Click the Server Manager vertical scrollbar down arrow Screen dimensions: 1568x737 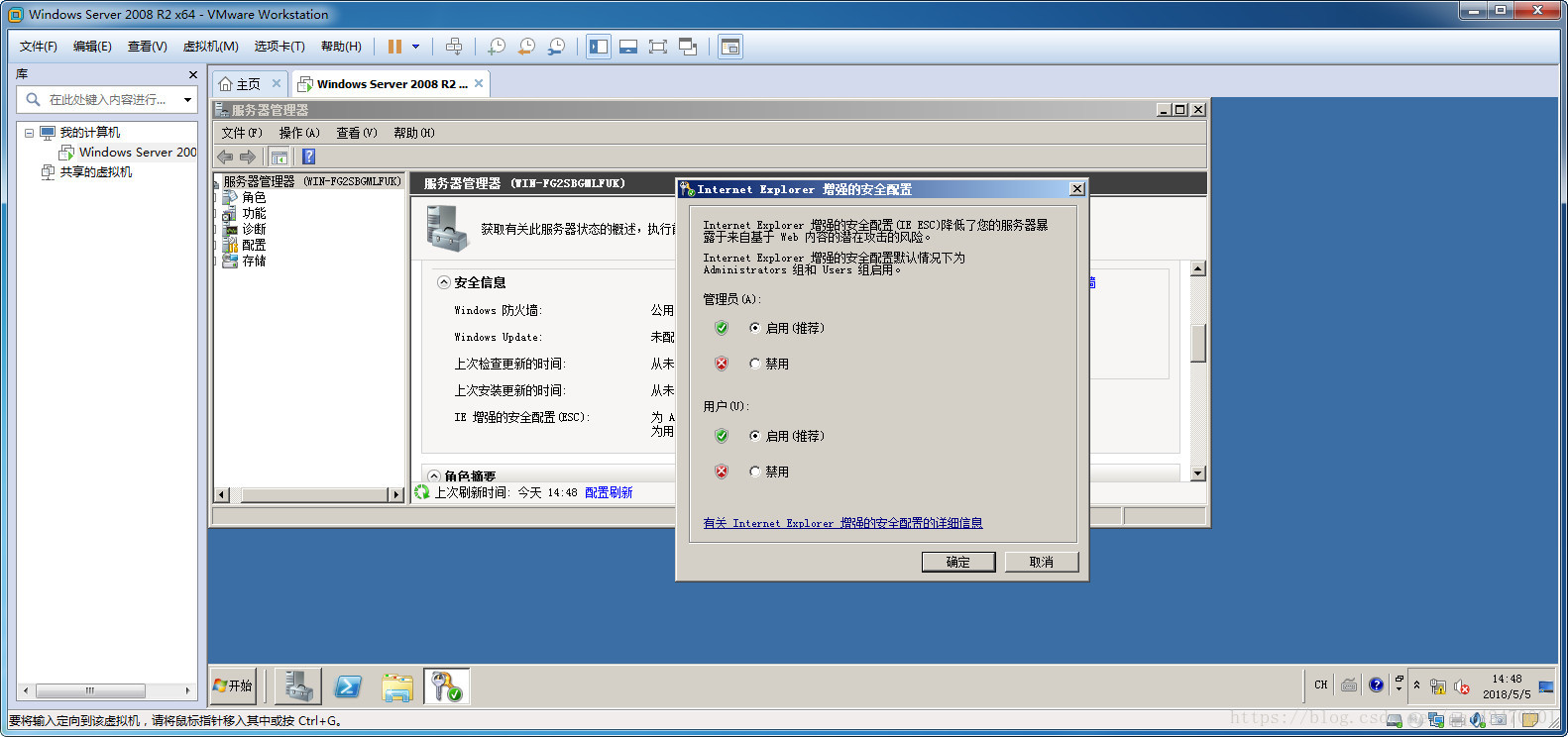click(x=1198, y=474)
